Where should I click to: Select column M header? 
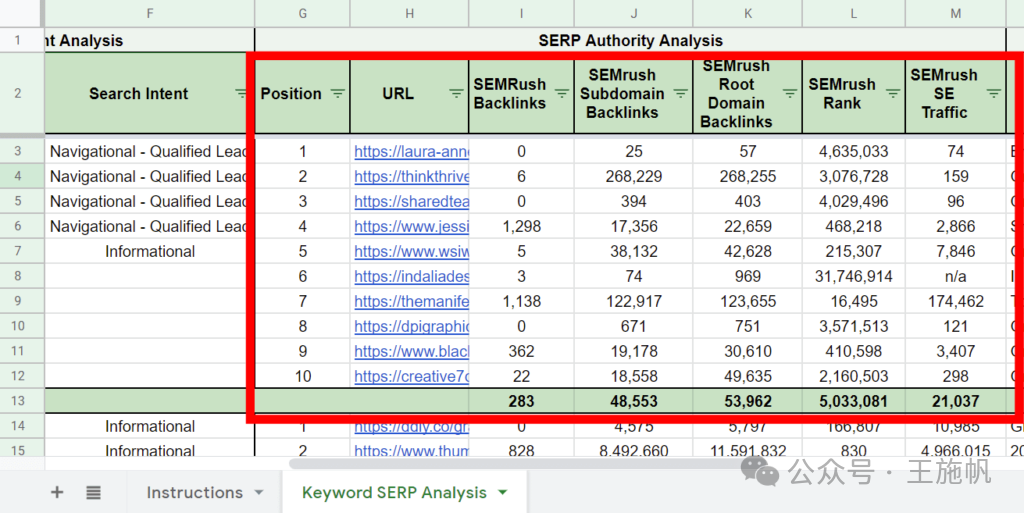[955, 13]
